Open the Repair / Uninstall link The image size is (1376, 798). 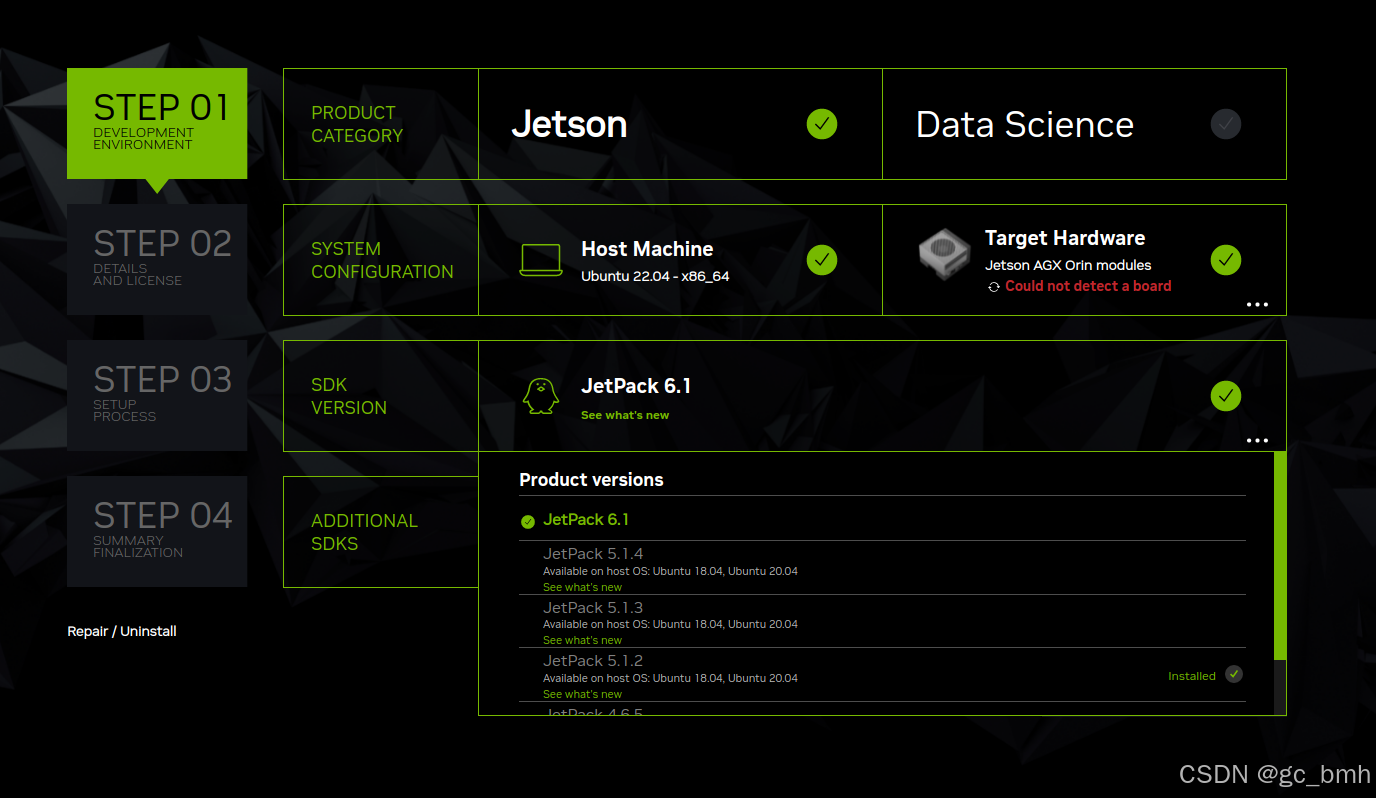coord(122,631)
